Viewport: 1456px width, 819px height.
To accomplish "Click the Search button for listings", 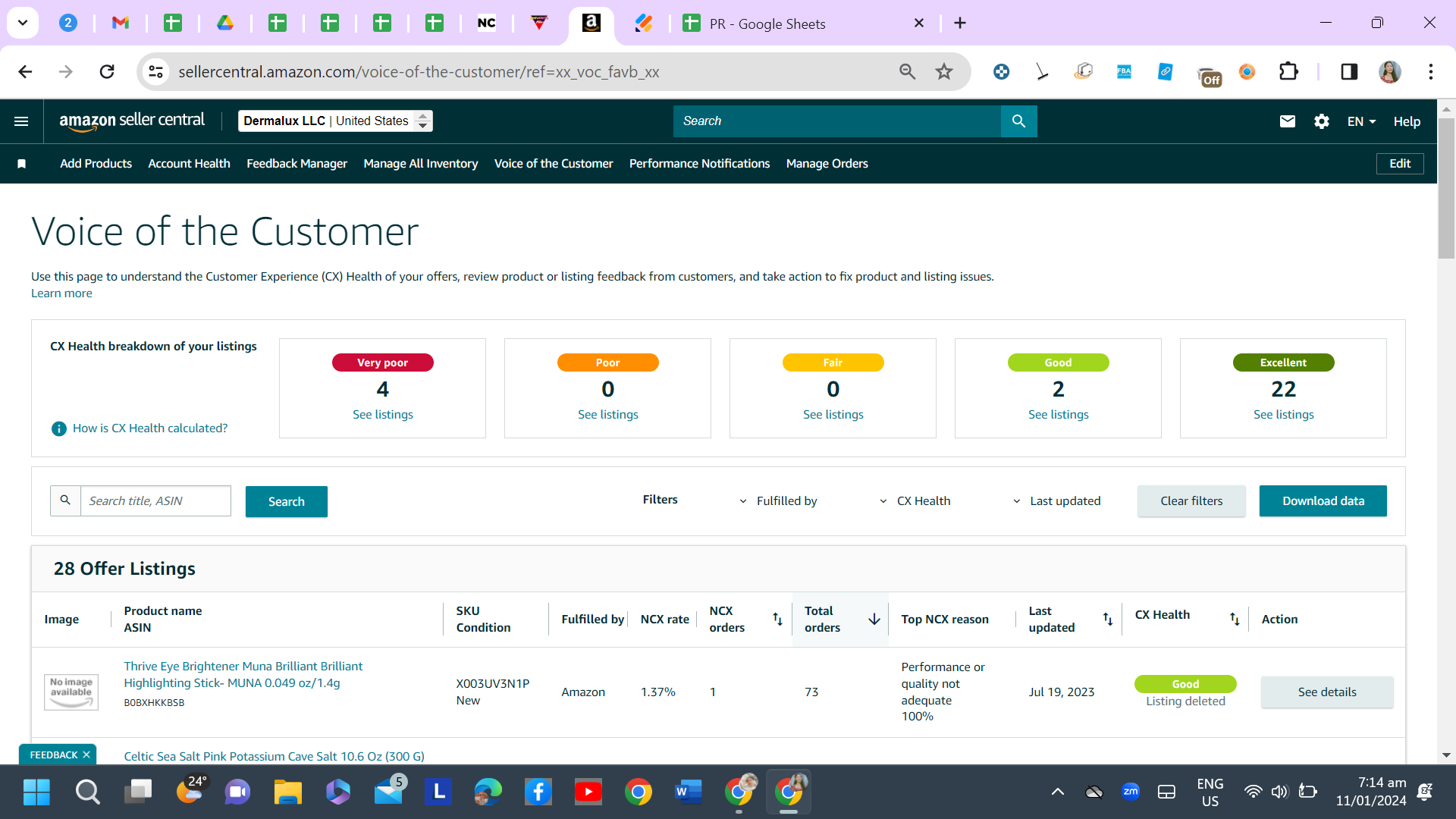I will click(287, 501).
